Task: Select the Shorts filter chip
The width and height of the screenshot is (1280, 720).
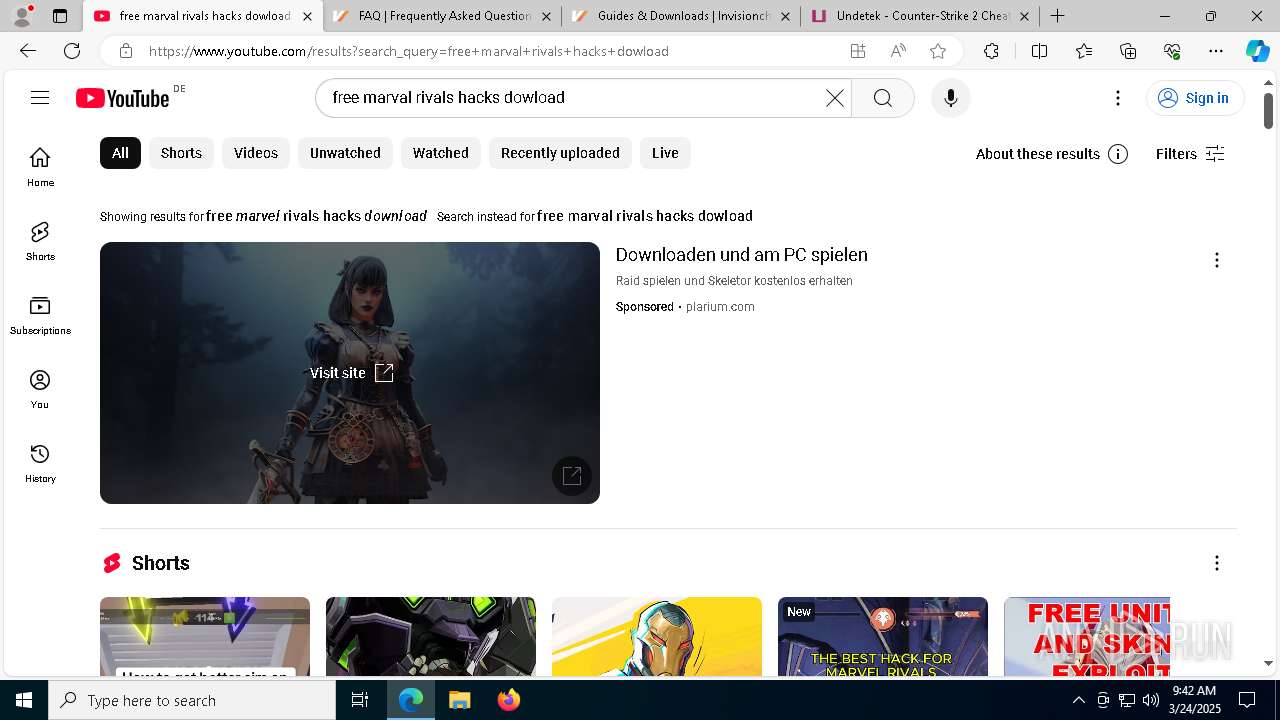Action: pyautogui.click(x=181, y=153)
